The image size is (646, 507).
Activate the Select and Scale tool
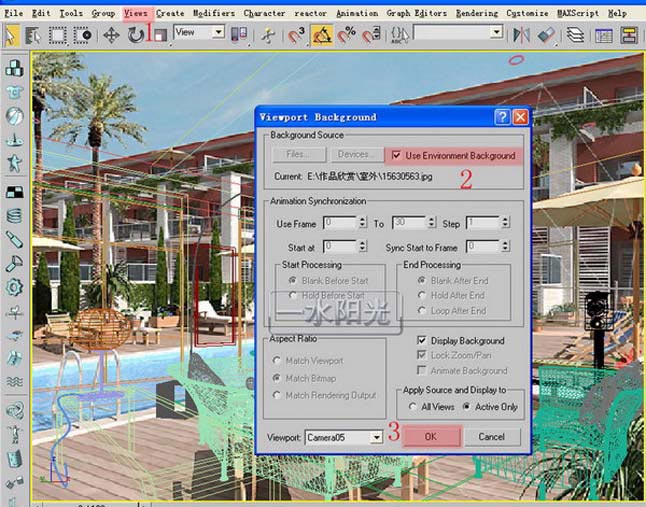pos(160,35)
